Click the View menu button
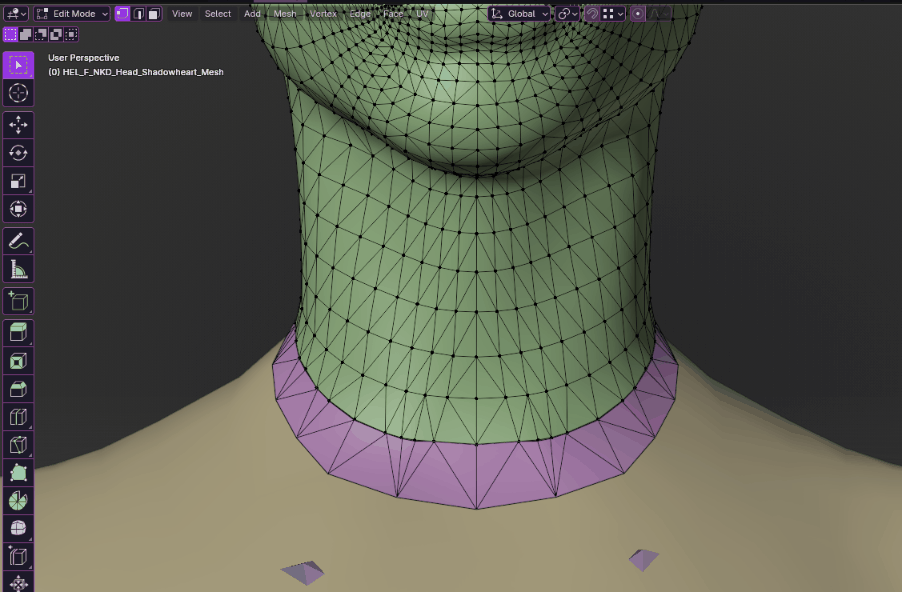 tap(182, 14)
